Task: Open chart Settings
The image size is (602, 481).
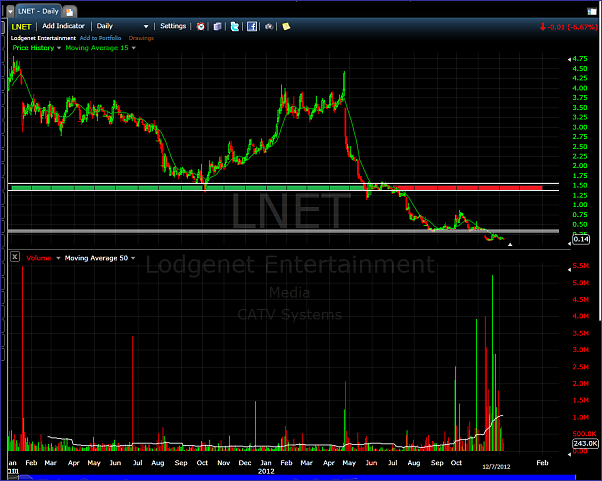Action: click(173, 26)
